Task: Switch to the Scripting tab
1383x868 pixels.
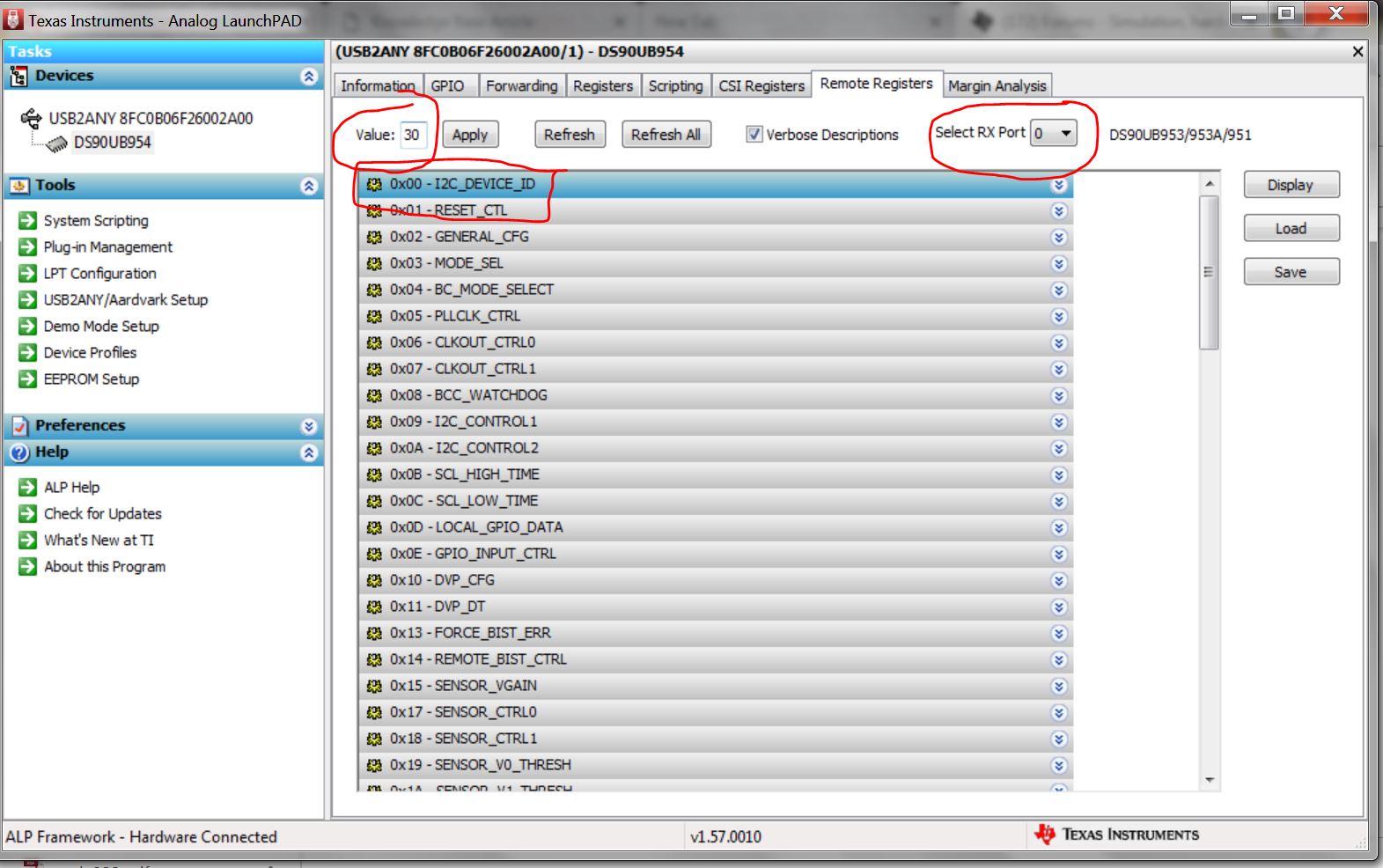Action: coord(675,85)
